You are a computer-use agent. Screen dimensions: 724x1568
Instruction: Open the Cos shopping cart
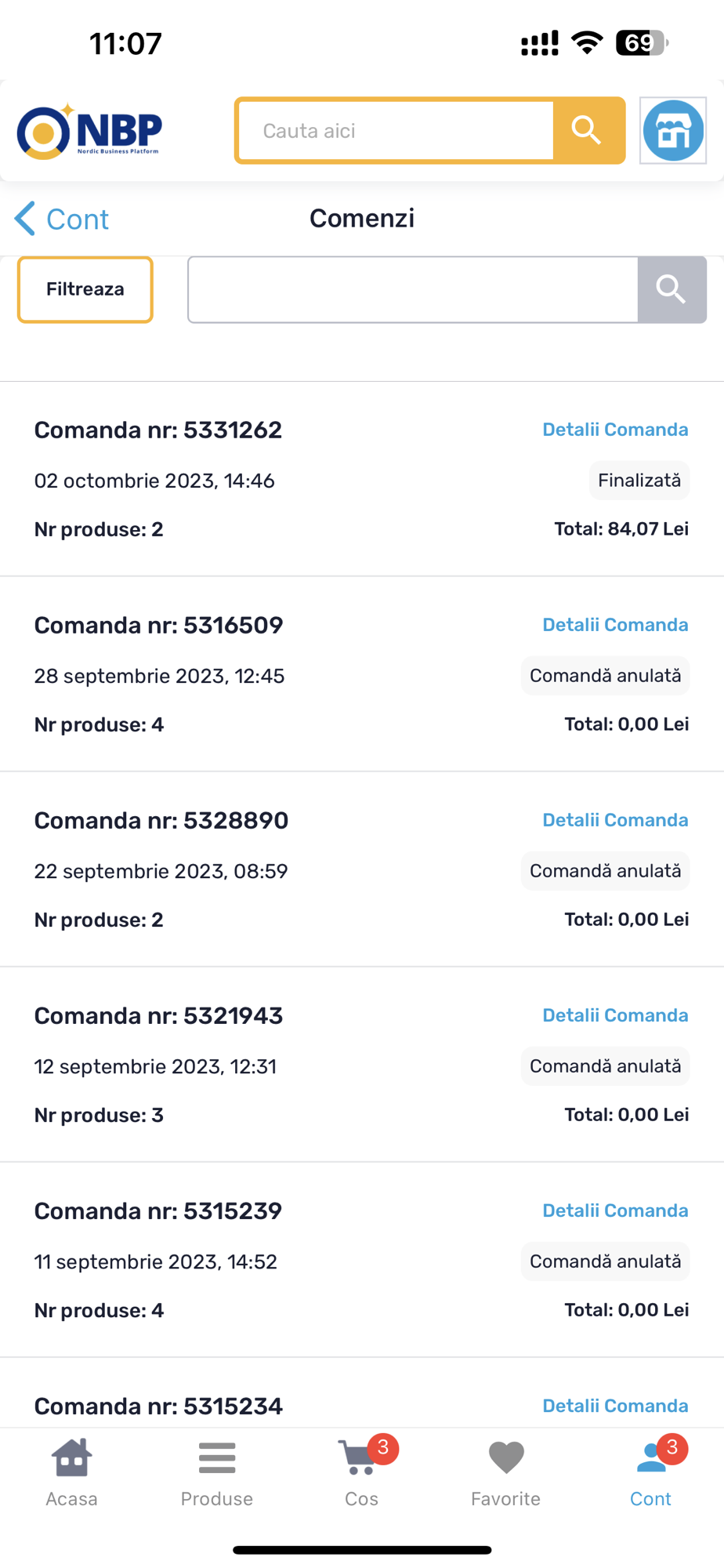[361, 1472]
